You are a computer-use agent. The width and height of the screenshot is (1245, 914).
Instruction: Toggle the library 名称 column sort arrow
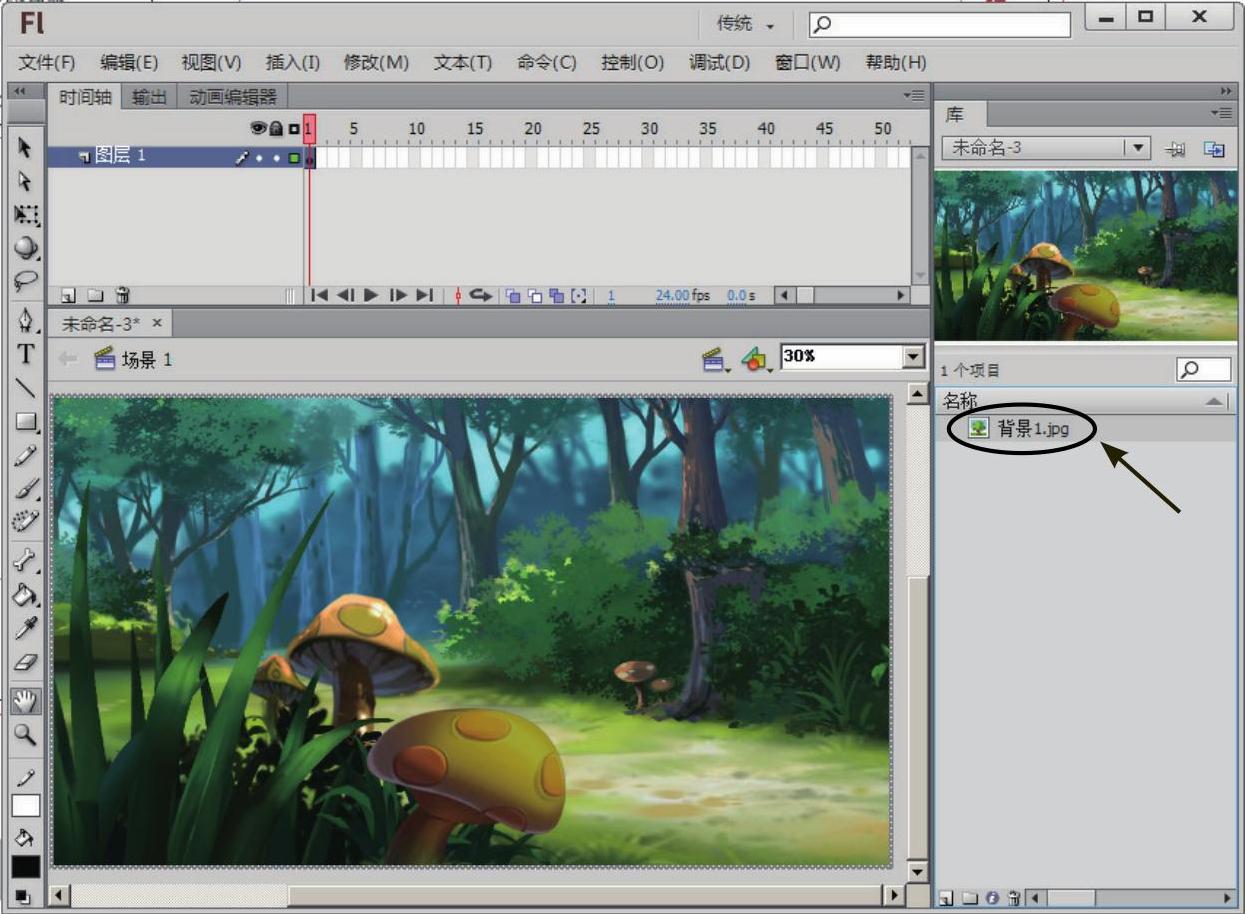click(x=1213, y=401)
